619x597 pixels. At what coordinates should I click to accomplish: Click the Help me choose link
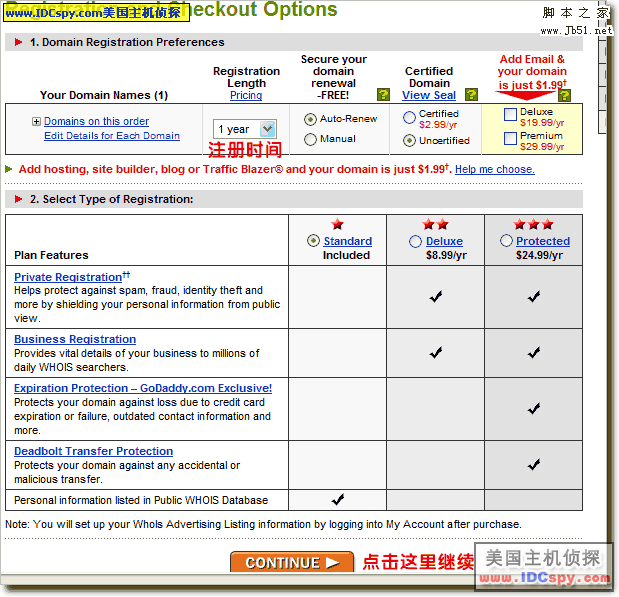(x=494, y=170)
